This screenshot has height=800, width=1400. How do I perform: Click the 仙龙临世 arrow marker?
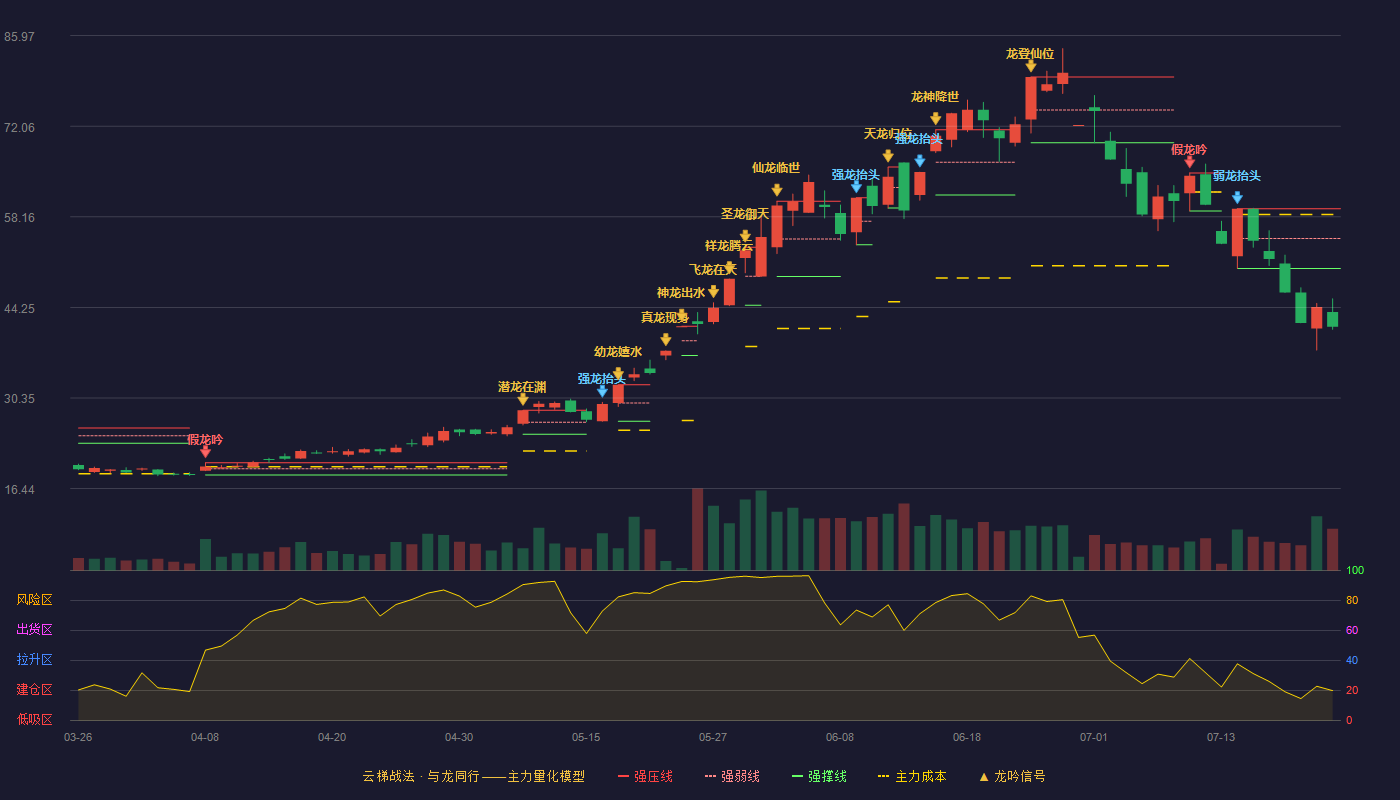(776, 190)
